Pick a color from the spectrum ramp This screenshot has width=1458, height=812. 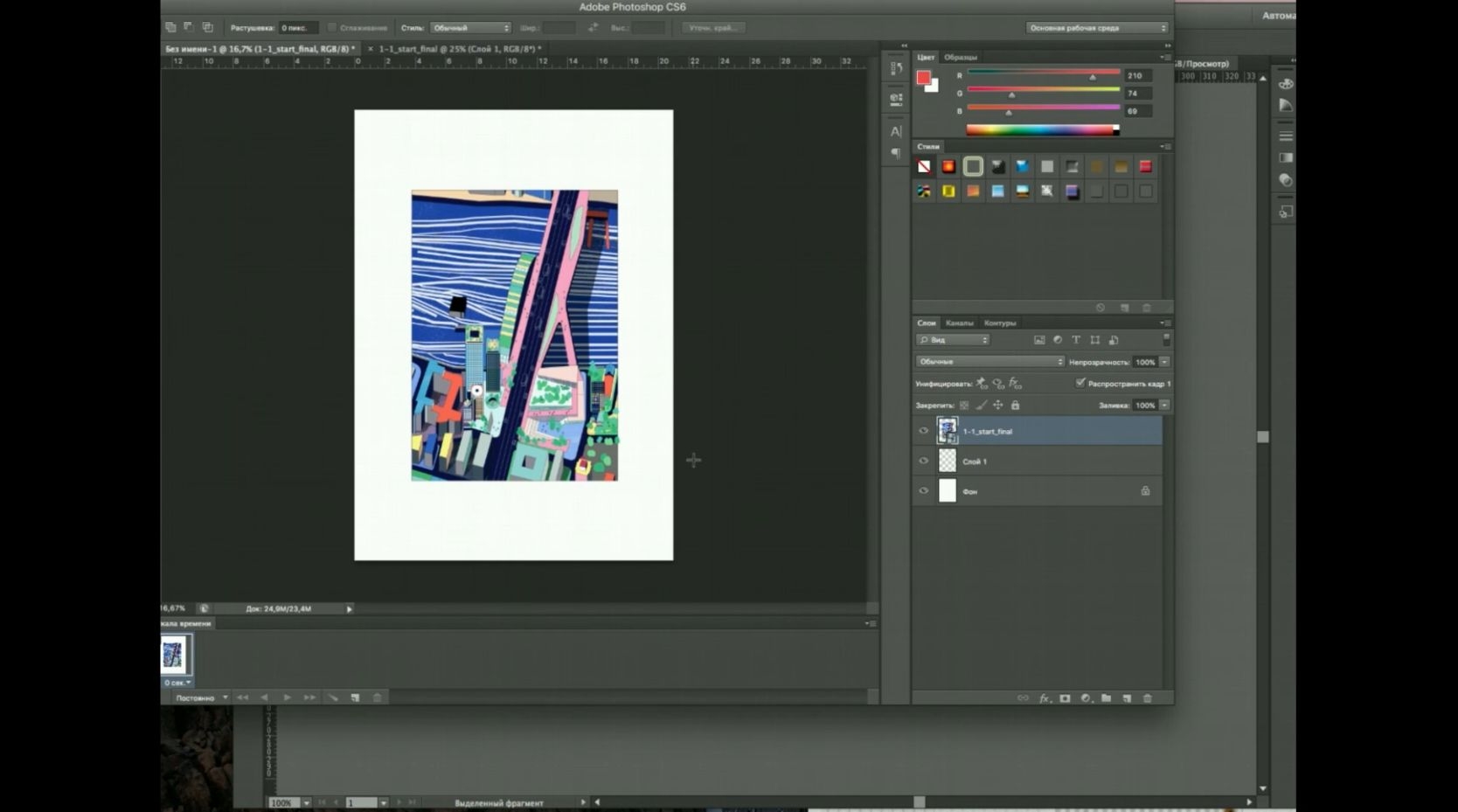[x=1042, y=130]
